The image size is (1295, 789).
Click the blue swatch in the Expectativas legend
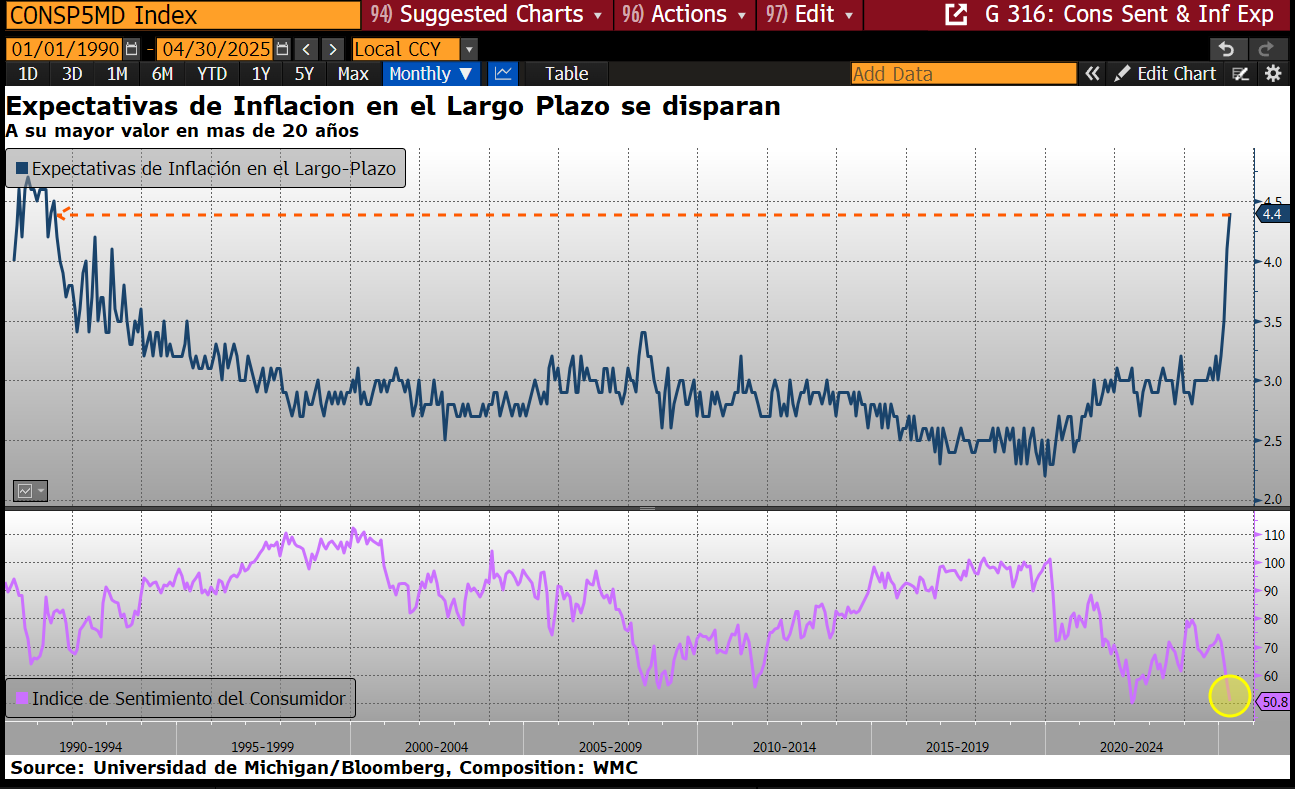tap(22, 169)
